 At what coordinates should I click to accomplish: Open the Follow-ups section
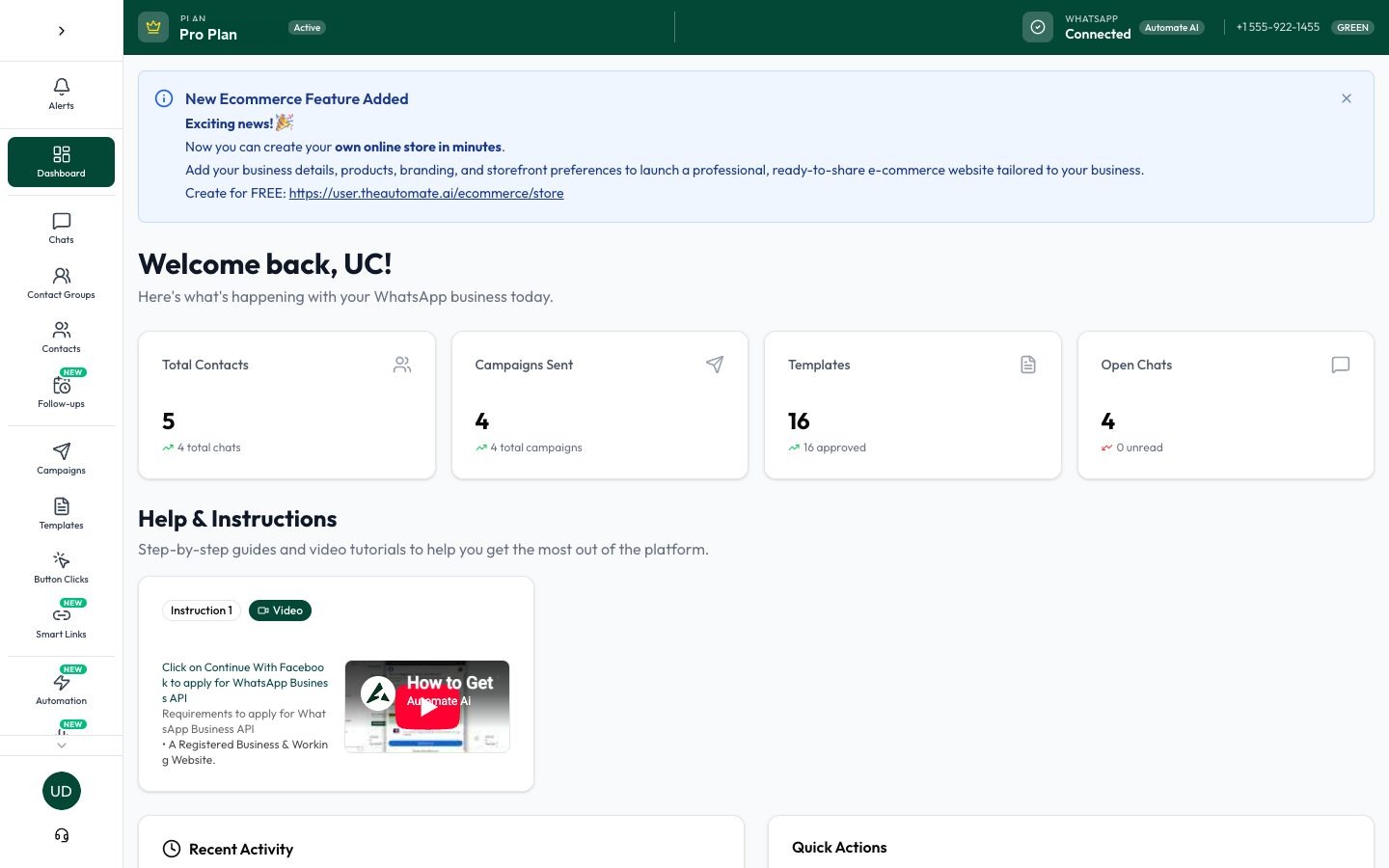click(61, 392)
